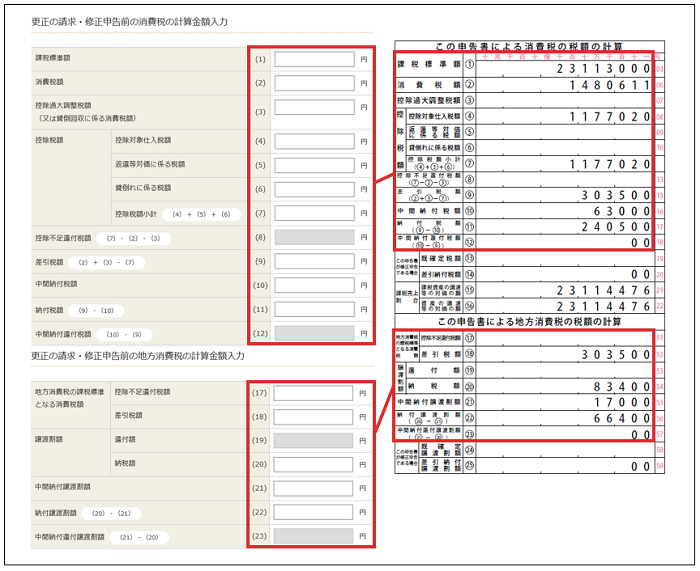700x571 pixels.
Task: Click the 貸倒れに係る税額 (6) input field
Action: (314, 189)
